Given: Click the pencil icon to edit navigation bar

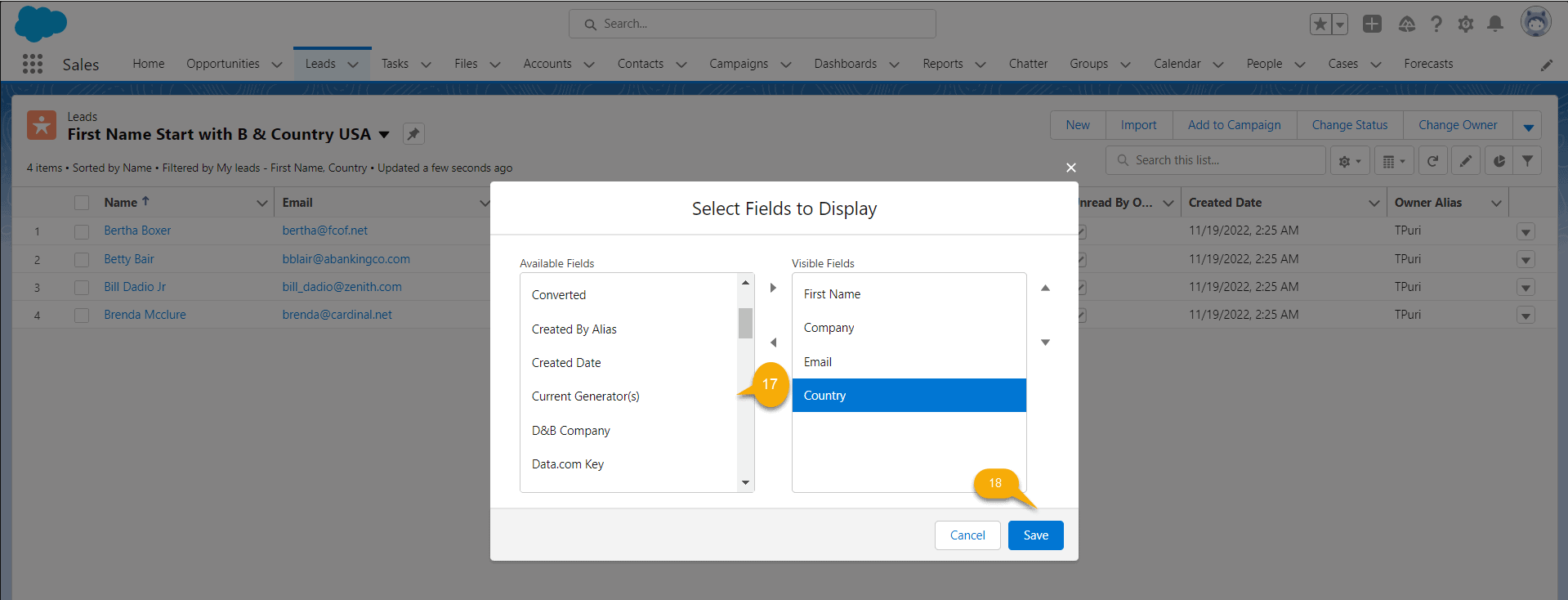Looking at the screenshot, I should [1547, 65].
